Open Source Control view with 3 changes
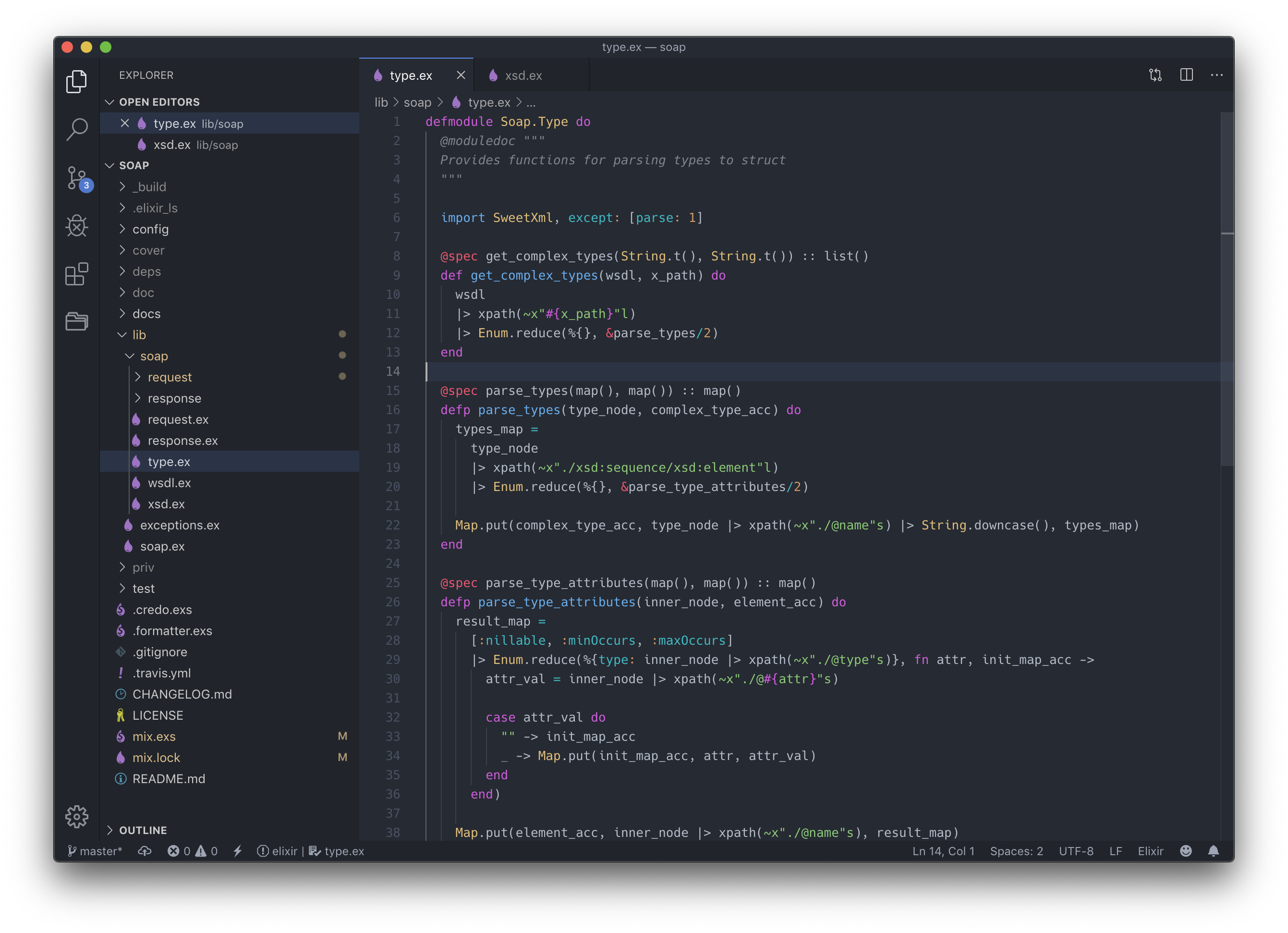The width and height of the screenshot is (1288, 933). pyautogui.click(x=77, y=178)
